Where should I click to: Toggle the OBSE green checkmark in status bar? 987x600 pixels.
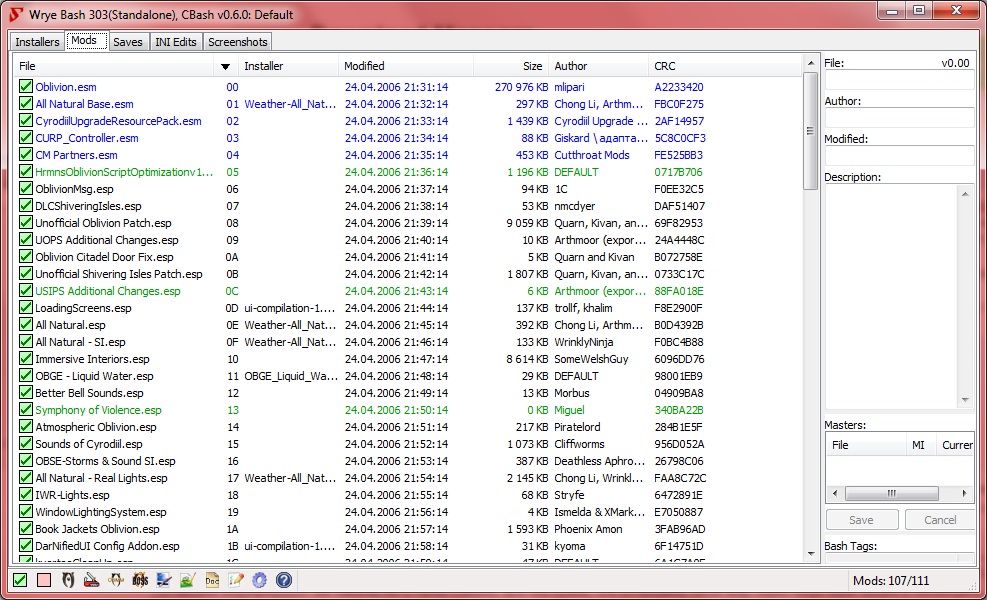[x=20, y=580]
